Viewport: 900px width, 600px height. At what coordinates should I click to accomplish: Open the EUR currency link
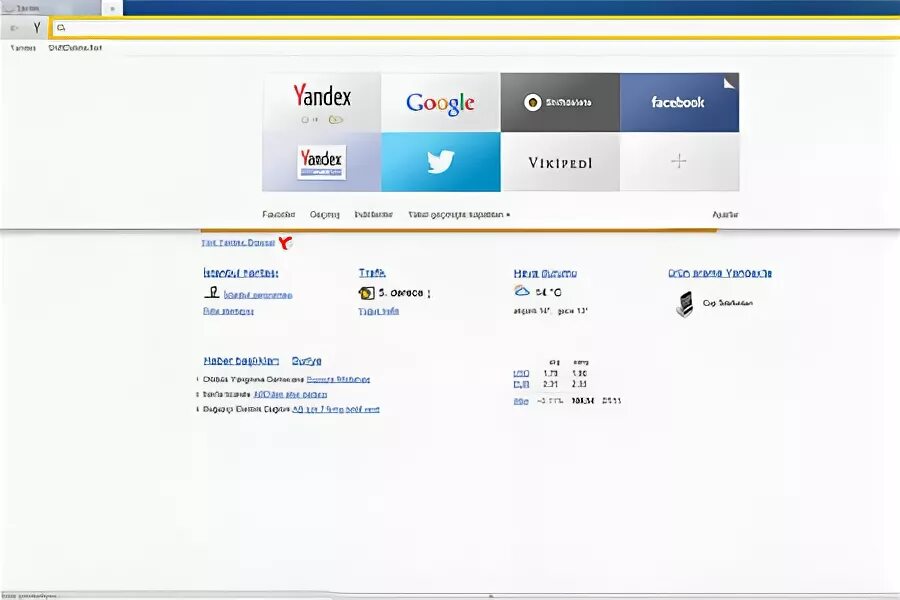click(521, 384)
